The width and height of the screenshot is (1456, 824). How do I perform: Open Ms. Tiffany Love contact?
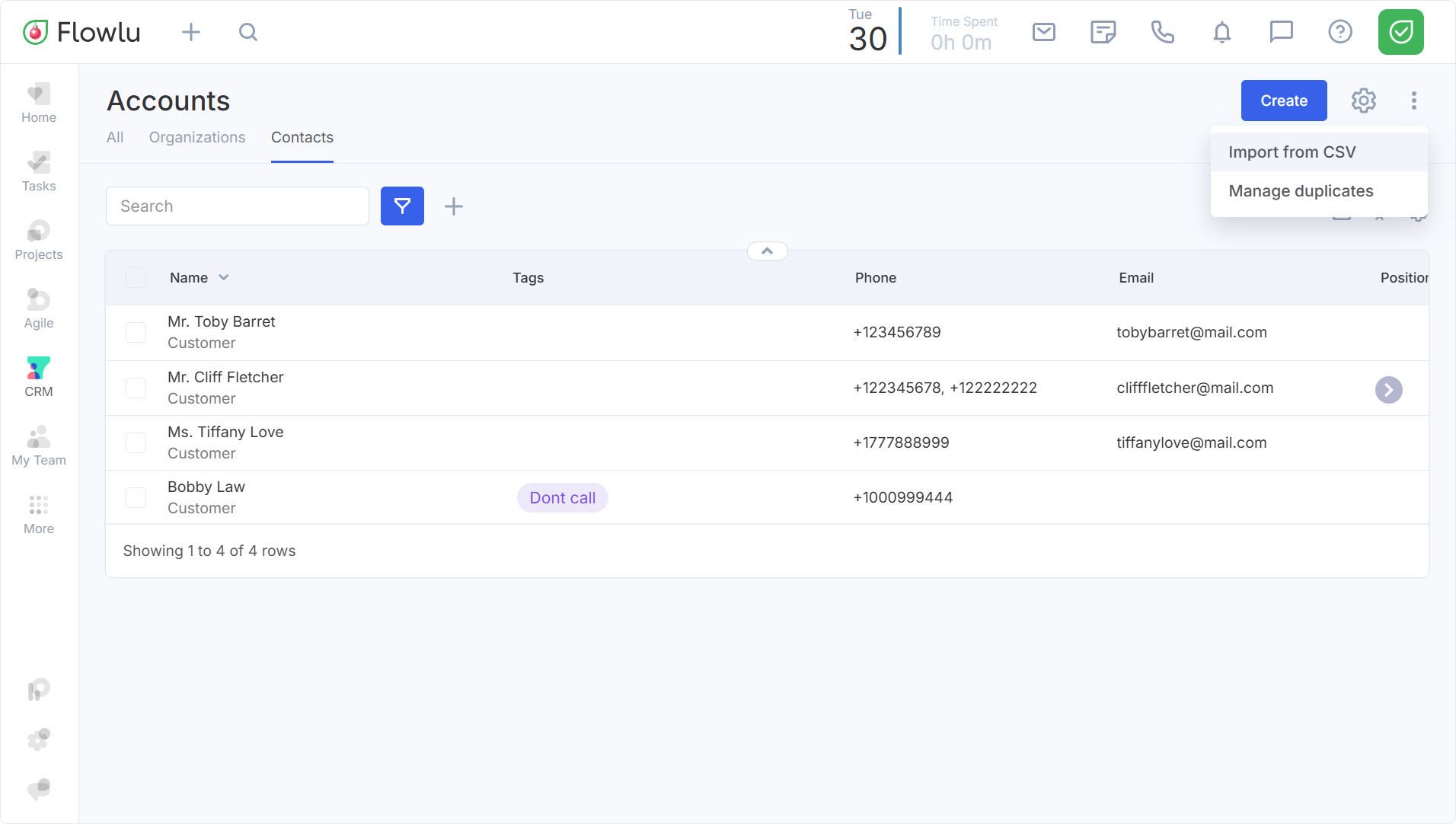(x=225, y=432)
